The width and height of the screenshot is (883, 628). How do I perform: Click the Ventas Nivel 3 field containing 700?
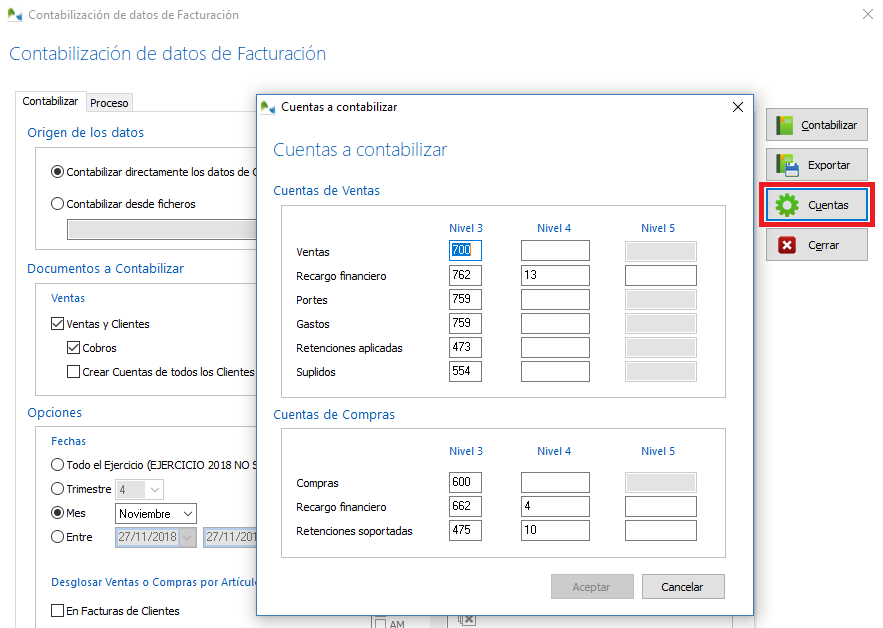465,250
